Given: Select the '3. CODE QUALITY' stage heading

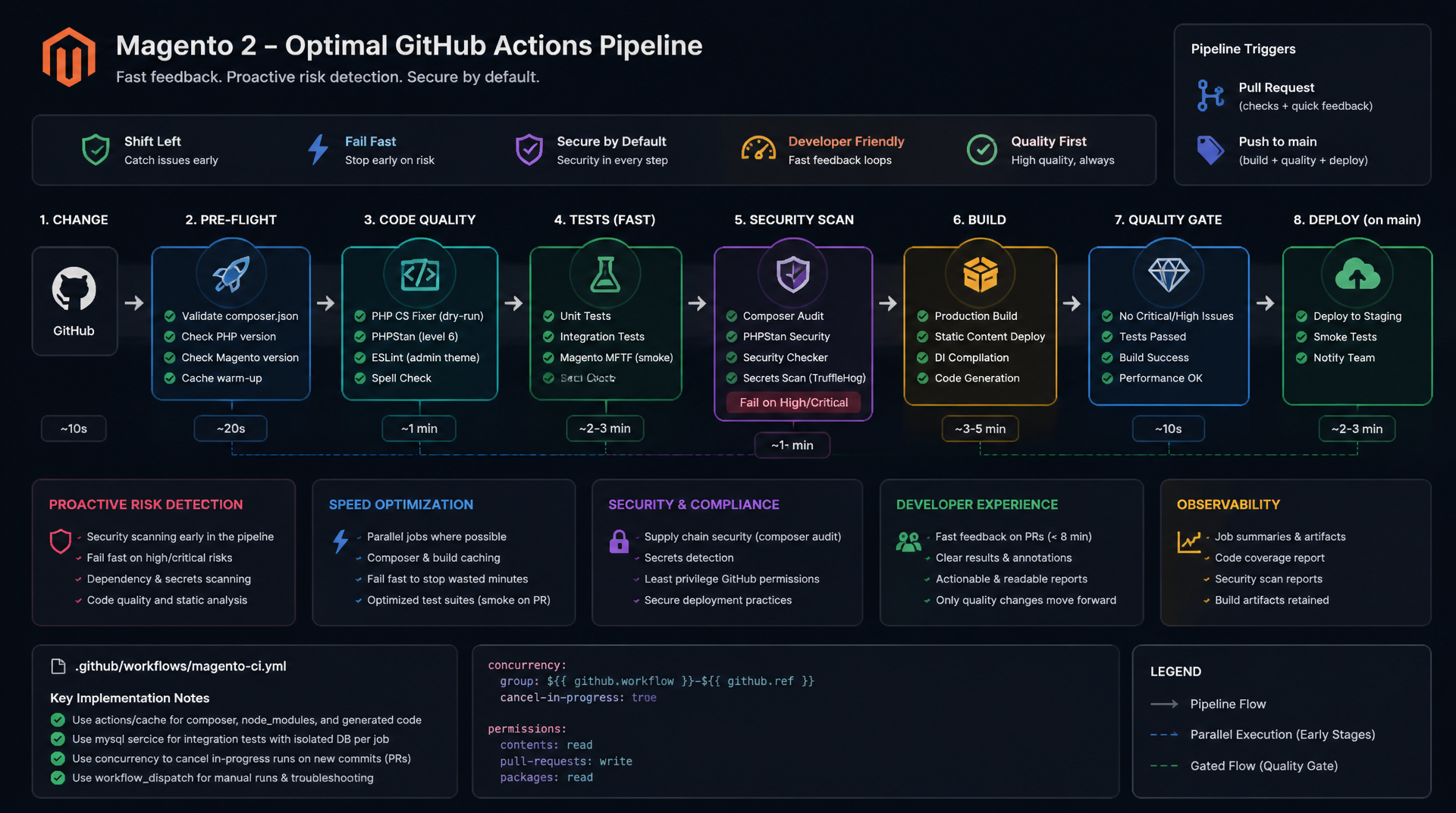Looking at the screenshot, I should (x=419, y=220).
